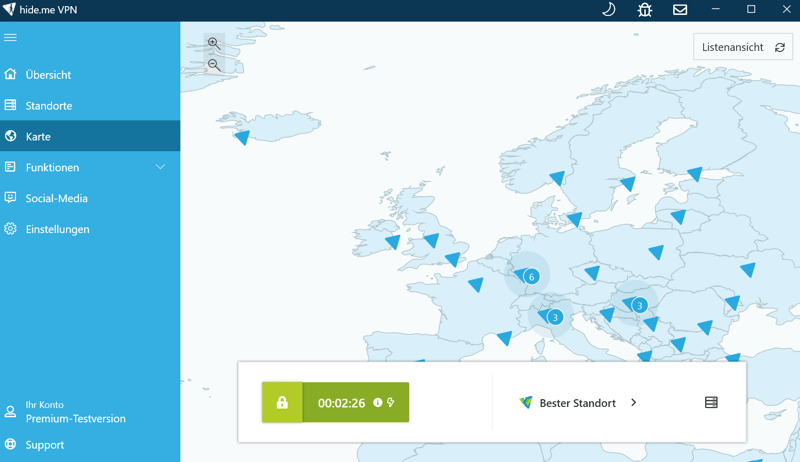Image resolution: width=800 pixels, height=462 pixels.
Task: Open the bug report icon
Action: coord(645,10)
